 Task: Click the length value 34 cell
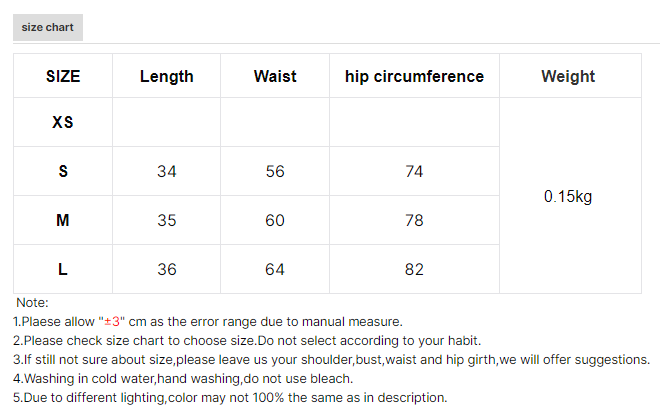tap(167, 172)
